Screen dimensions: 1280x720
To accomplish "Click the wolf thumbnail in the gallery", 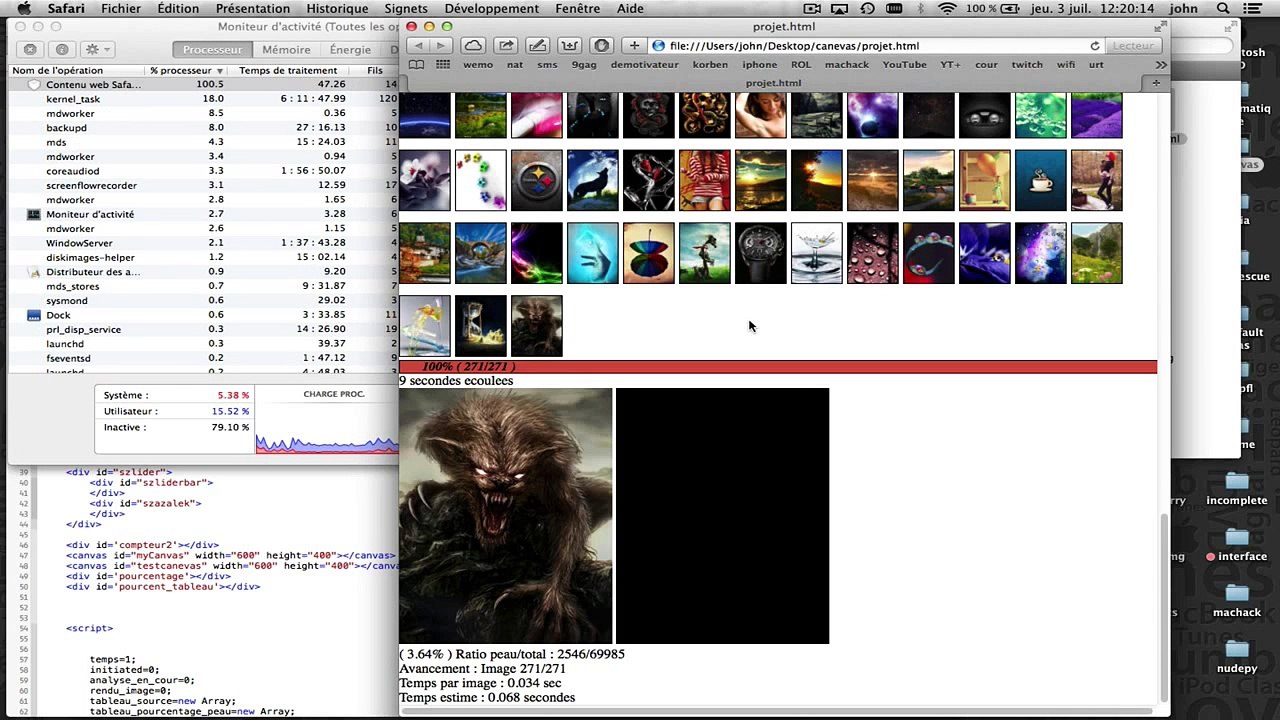I will tap(593, 181).
